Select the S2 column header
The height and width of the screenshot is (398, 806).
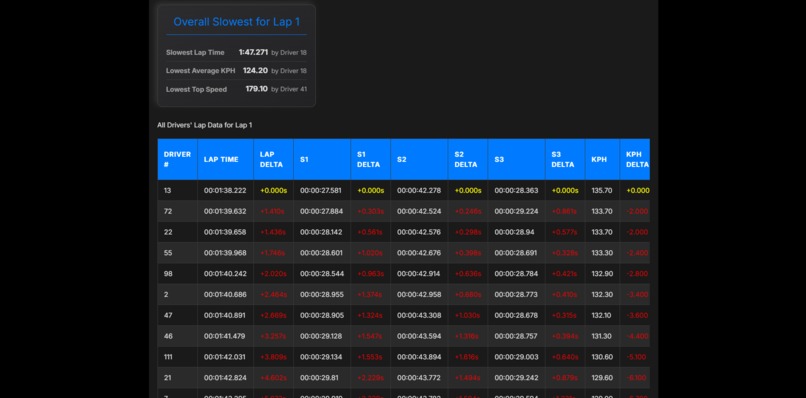(419, 159)
